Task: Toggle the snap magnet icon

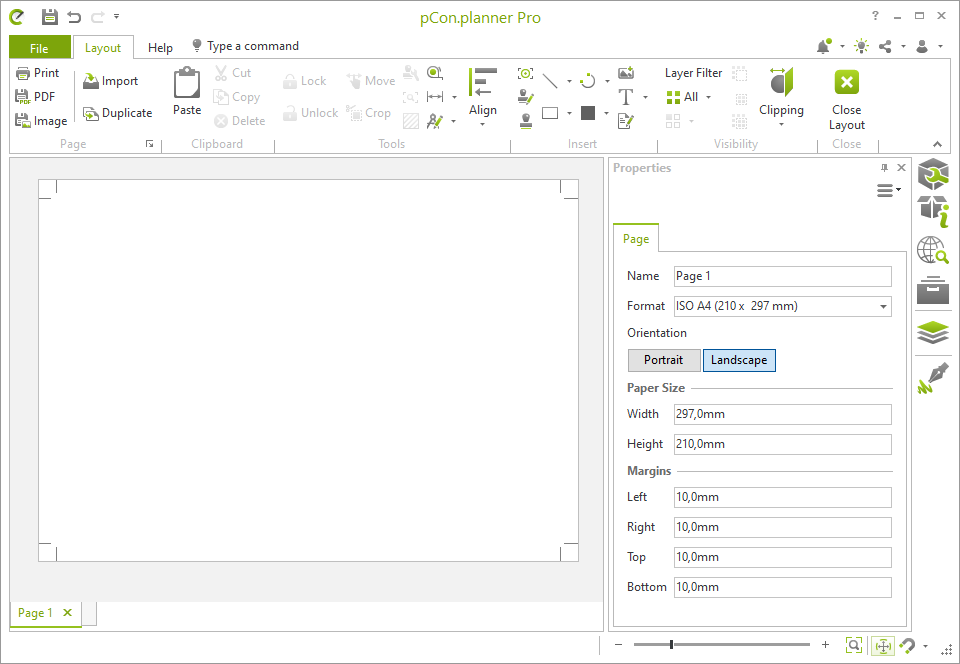Action: 908,646
